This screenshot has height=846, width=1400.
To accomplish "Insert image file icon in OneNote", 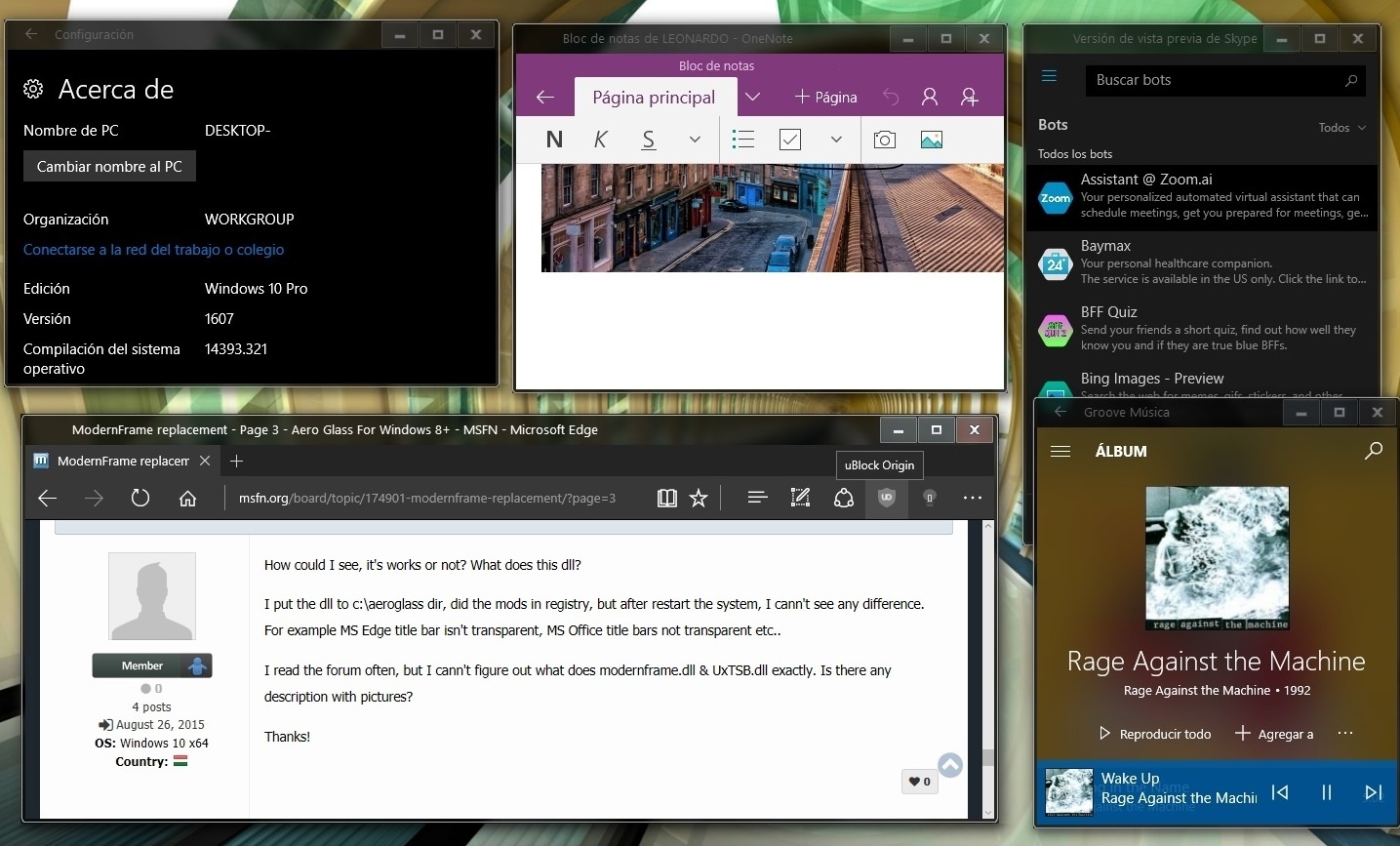I will (x=931, y=140).
